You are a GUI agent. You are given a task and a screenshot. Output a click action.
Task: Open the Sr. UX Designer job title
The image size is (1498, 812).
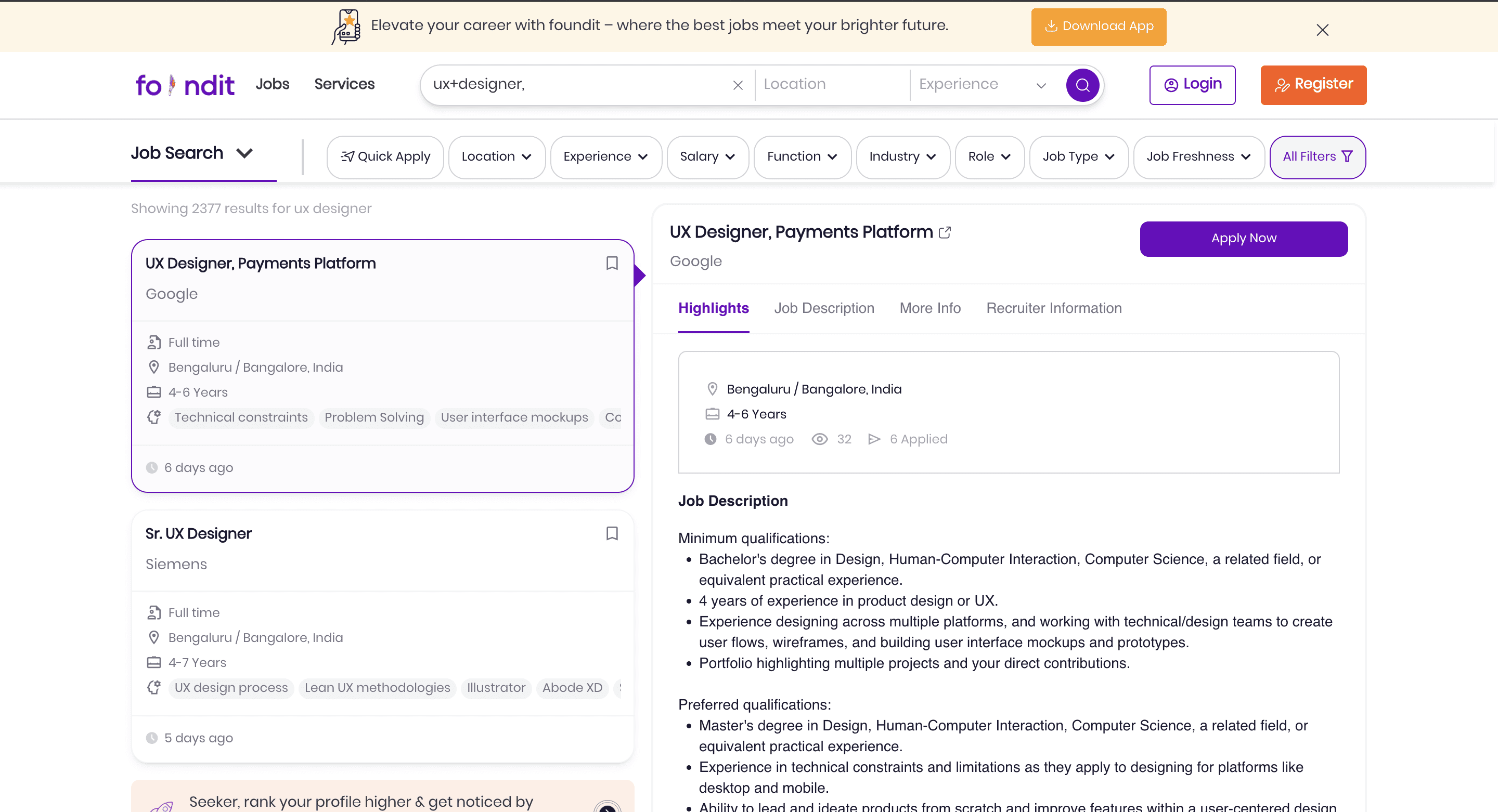pos(198,533)
